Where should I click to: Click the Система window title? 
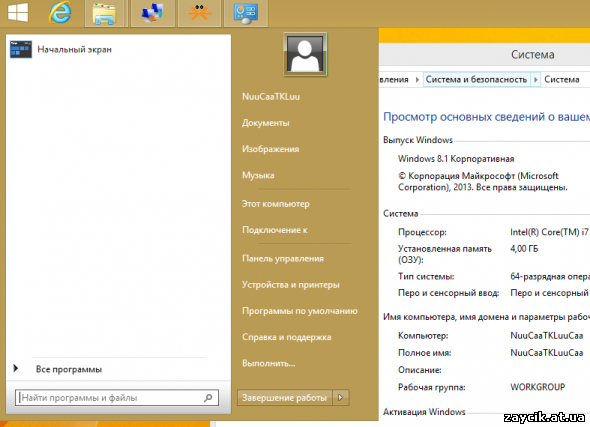(532, 55)
